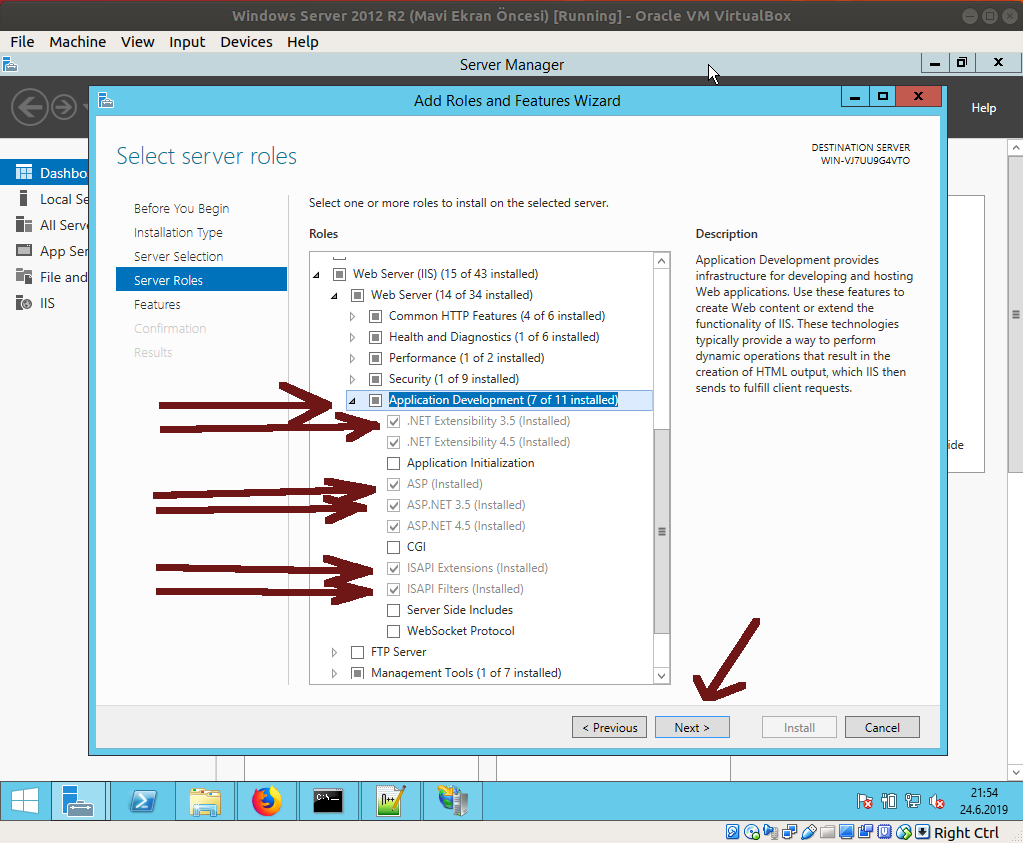Click the VirtualBox shared folders status icon
This screenshot has height=843, width=1023.
point(828,832)
